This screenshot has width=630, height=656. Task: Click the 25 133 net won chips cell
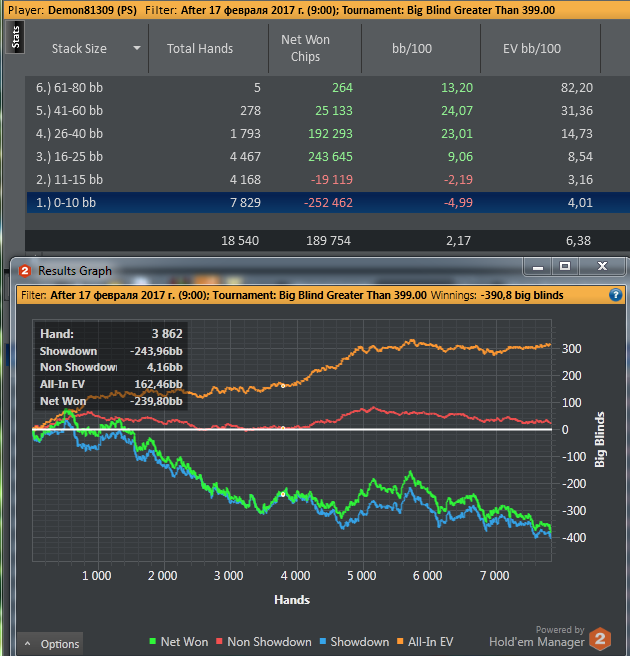333,110
